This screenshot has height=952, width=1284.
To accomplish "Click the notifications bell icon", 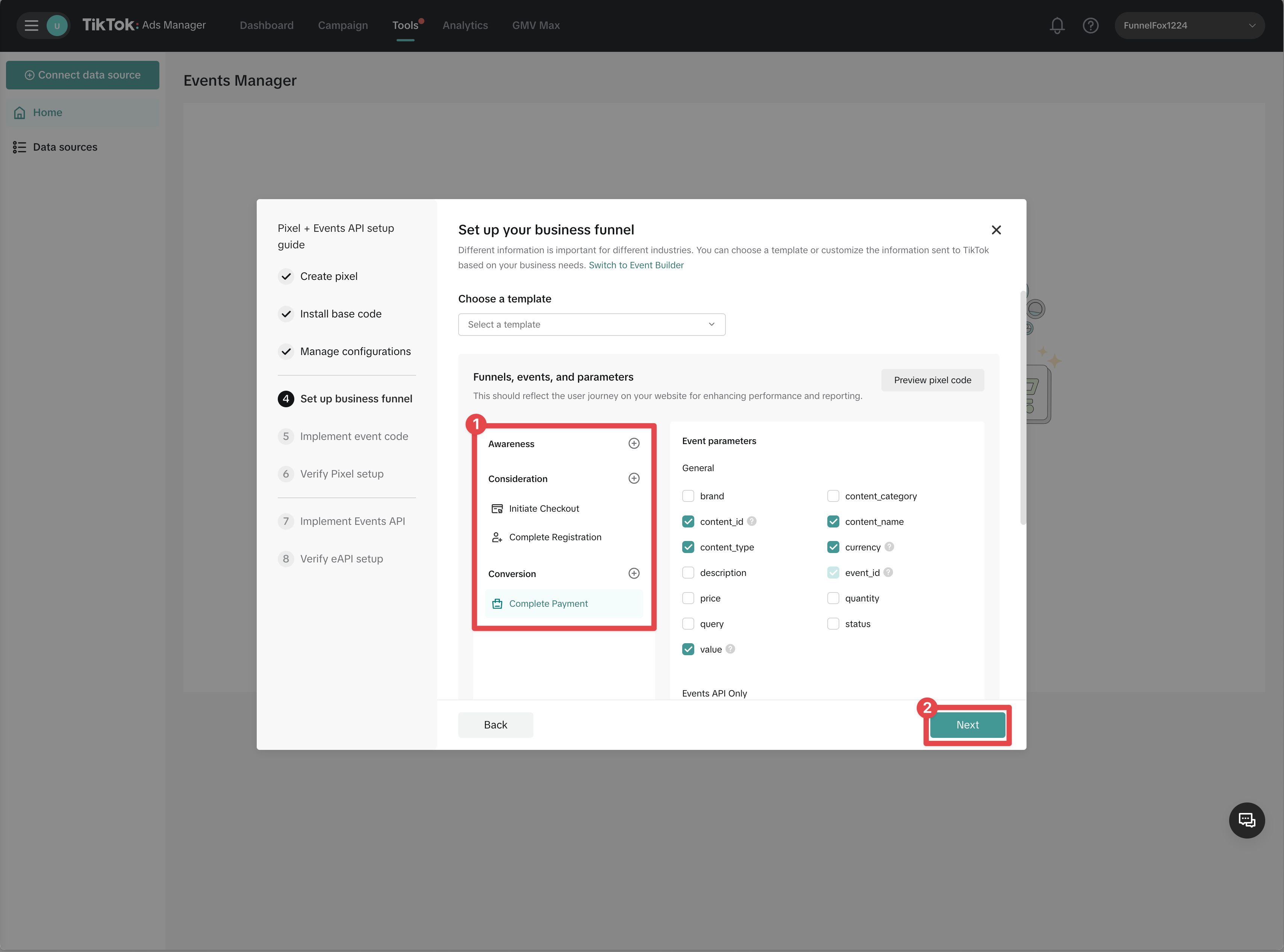I will [x=1057, y=25].
